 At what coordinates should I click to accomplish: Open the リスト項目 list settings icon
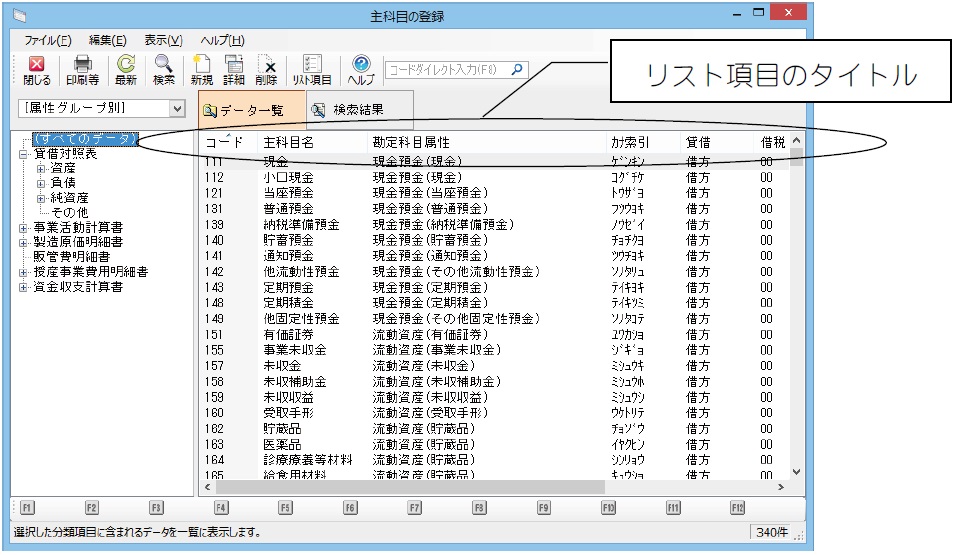tap(312, 70)
